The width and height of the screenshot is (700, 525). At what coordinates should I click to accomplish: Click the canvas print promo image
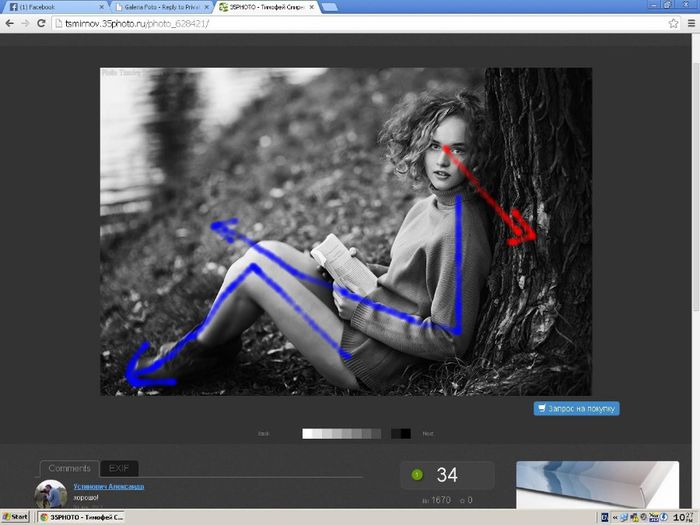pyautogui.click(x=597, y=485)
